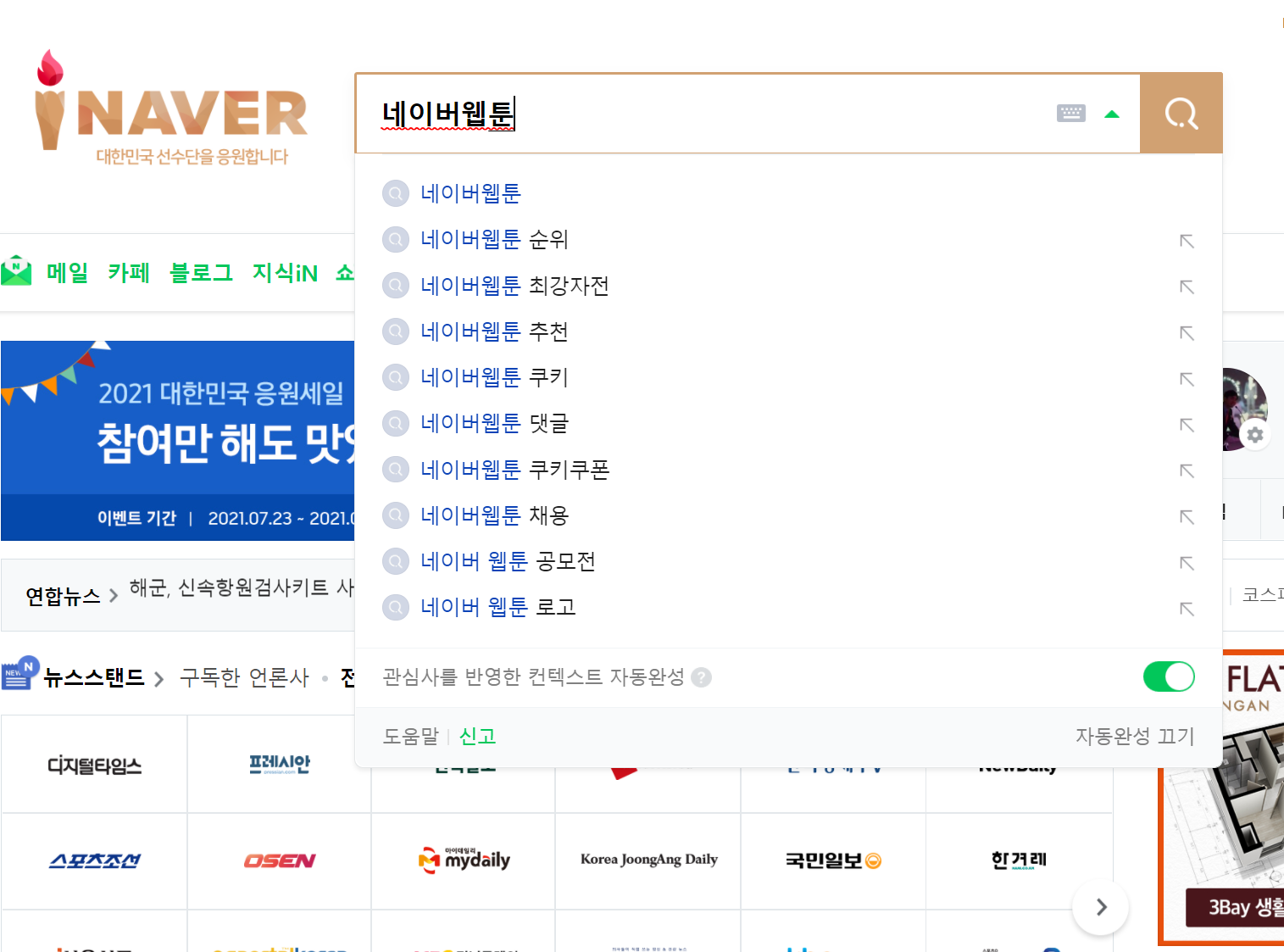Click the fill arrow next to 네이버웹툰 댓글
The image size is (1284, 952).
pyautogui.click(x=1187, y=425)
